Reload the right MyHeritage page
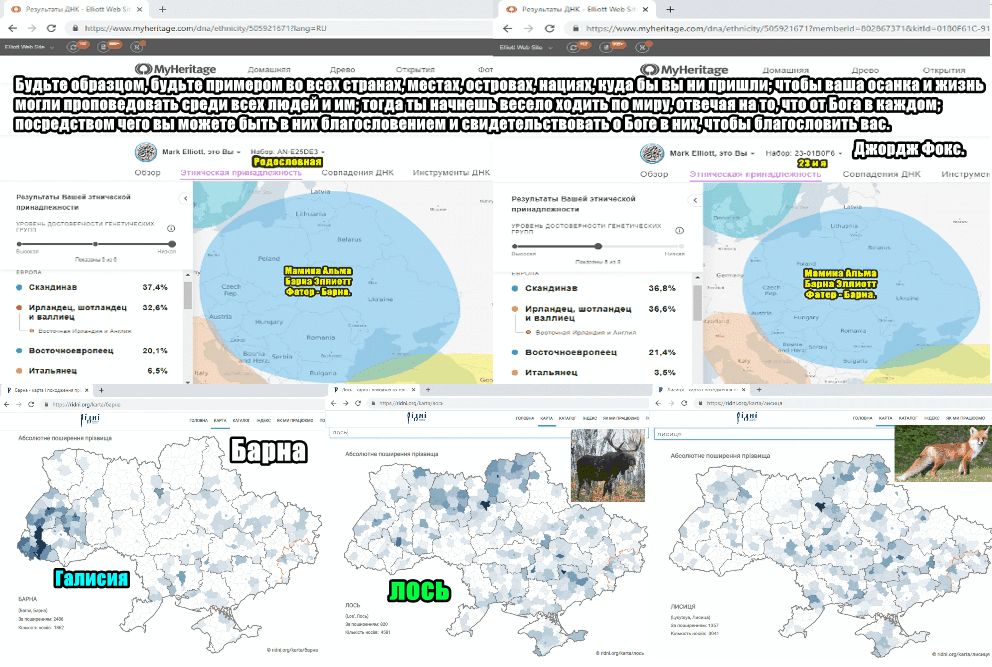Image resolution: width=992 pixels, height=667 pixels. point(549,28)
